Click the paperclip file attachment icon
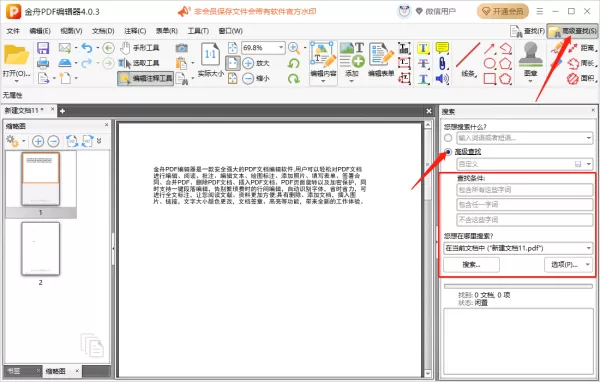The height and width of the screenshot is (382, 600). [442, 63]
